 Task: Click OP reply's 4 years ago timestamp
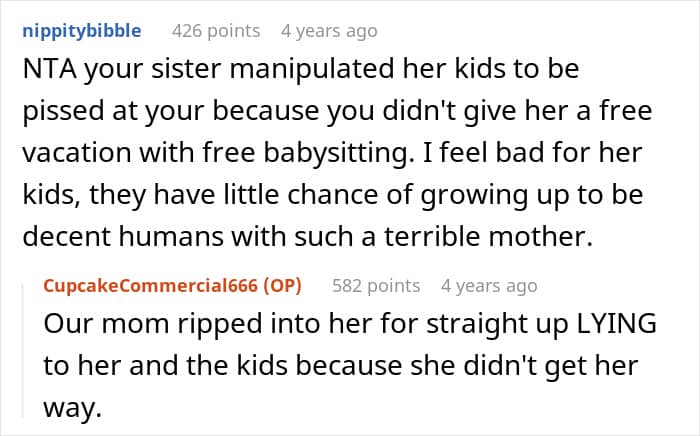489,286
